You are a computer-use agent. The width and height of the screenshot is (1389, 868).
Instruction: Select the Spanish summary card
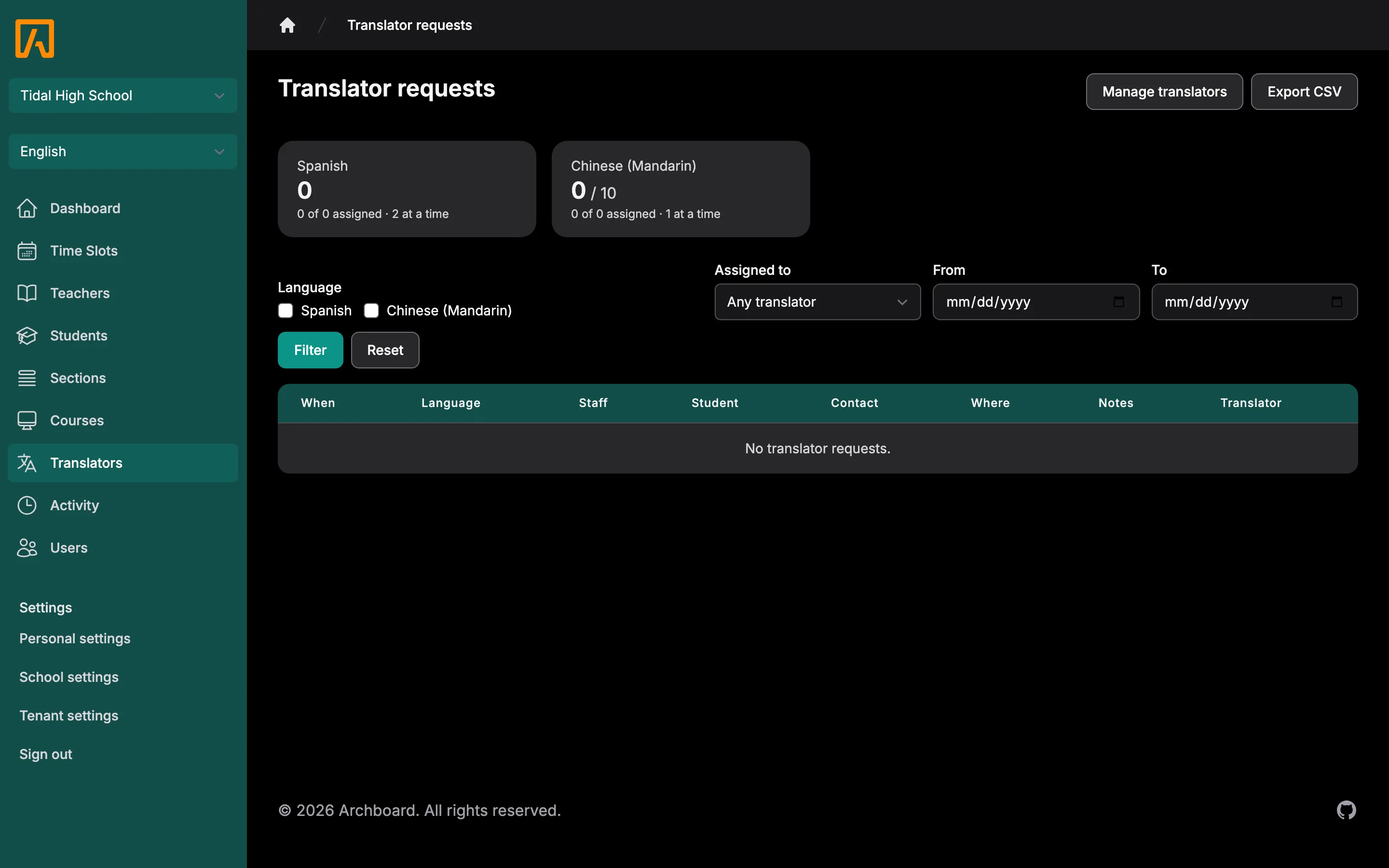pyautogui.click(x=407, y=189)
